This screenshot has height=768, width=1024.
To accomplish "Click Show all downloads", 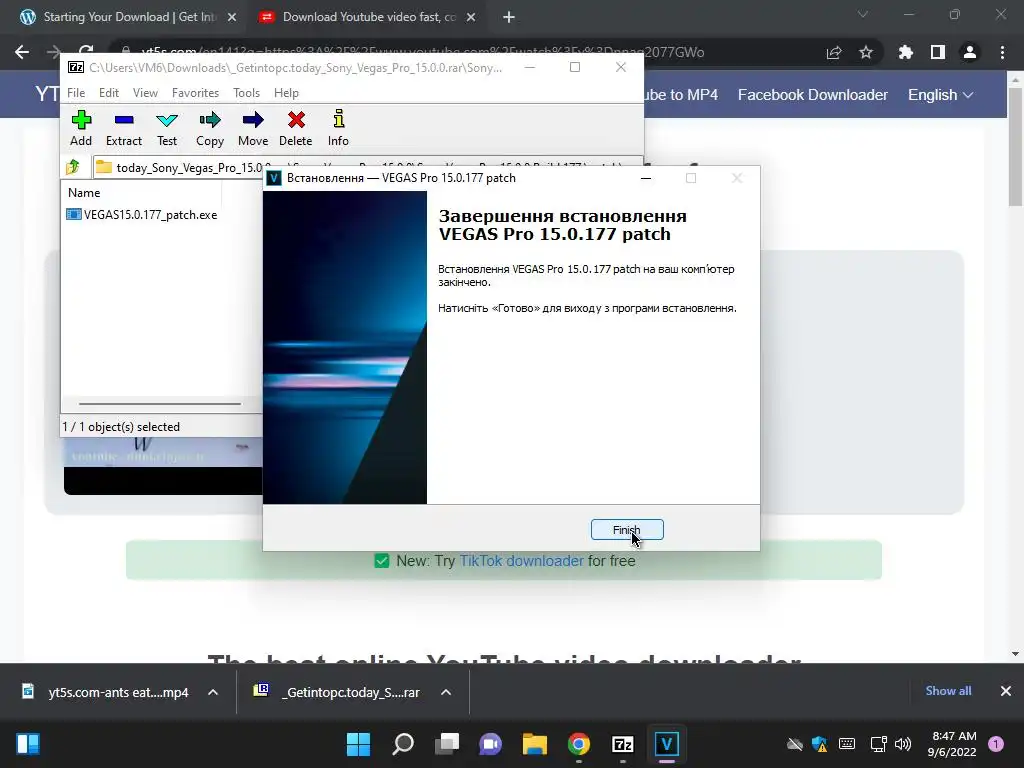I will point(948,691).
